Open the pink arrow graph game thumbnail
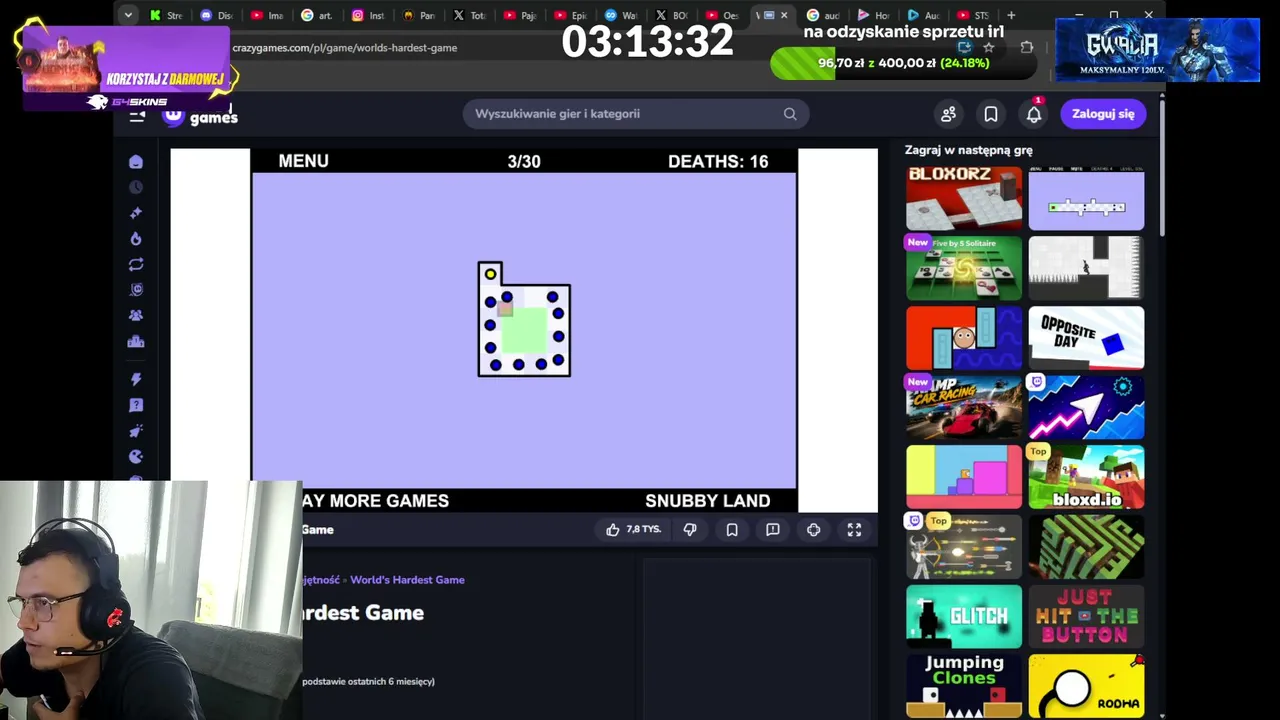This screenshot has height=720, width=1280. (1086, 408)
